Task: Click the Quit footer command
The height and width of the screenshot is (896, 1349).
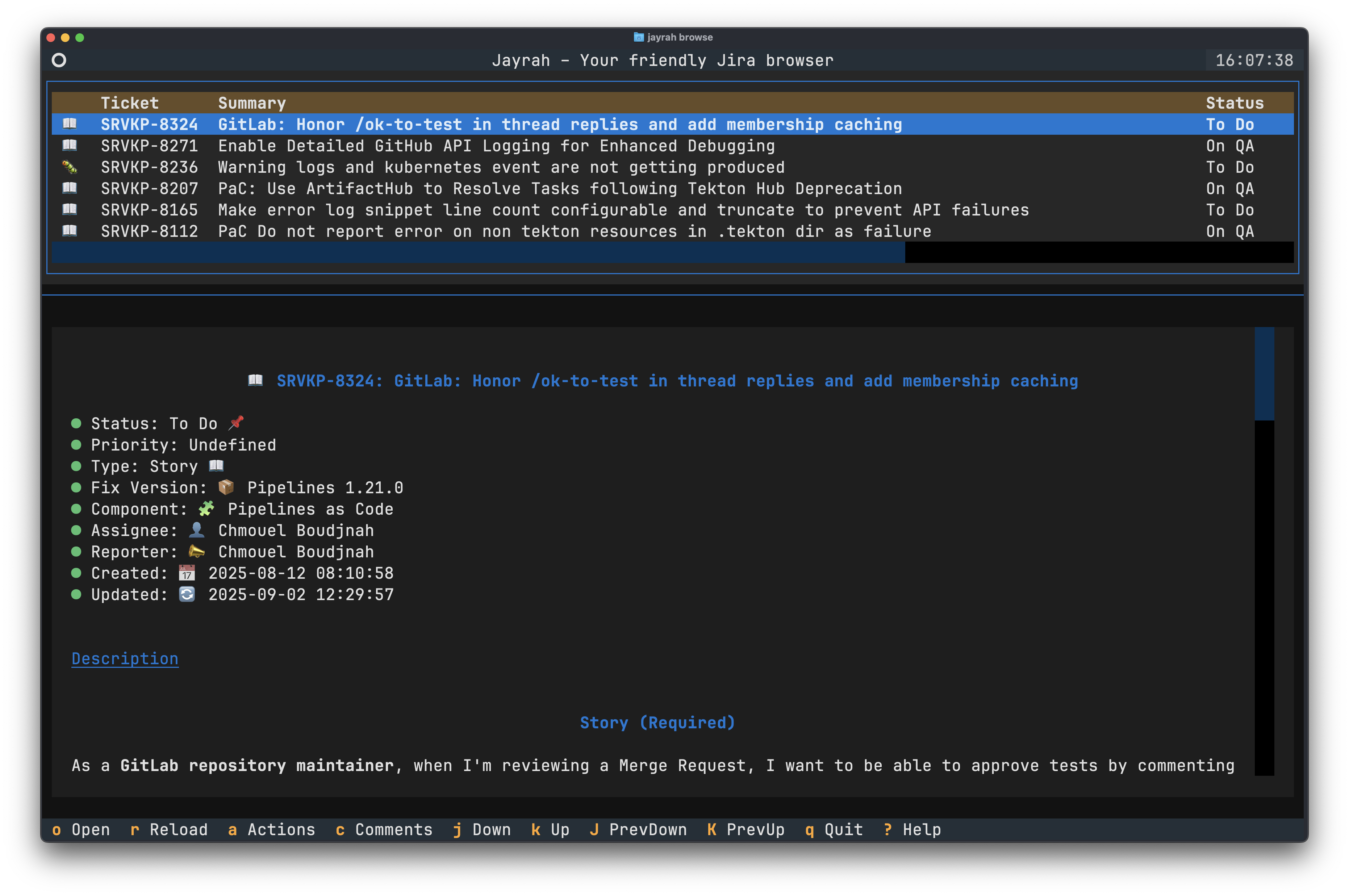Action: point(834,829)
